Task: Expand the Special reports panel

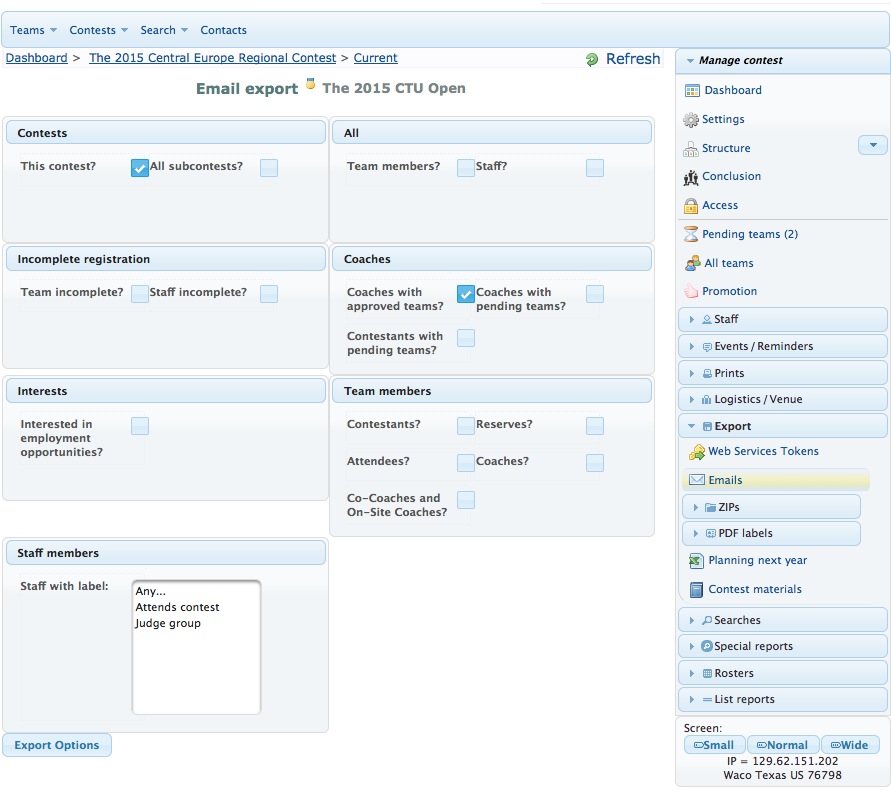Action: (x=782, y=646)
